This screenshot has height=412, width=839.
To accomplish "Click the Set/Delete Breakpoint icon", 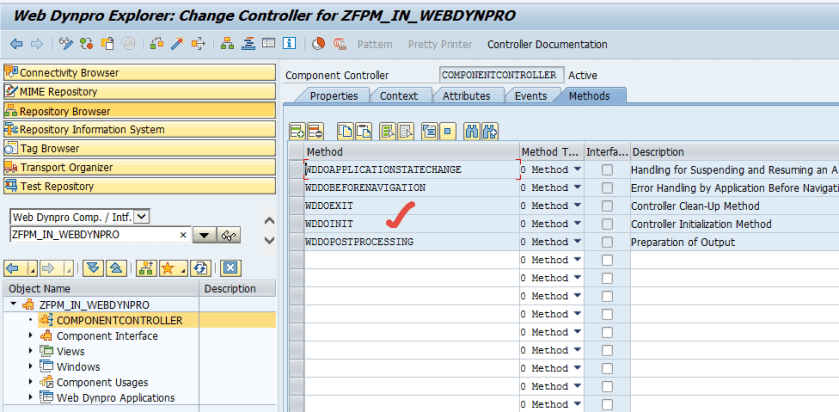I will click(x=339, y=44).
